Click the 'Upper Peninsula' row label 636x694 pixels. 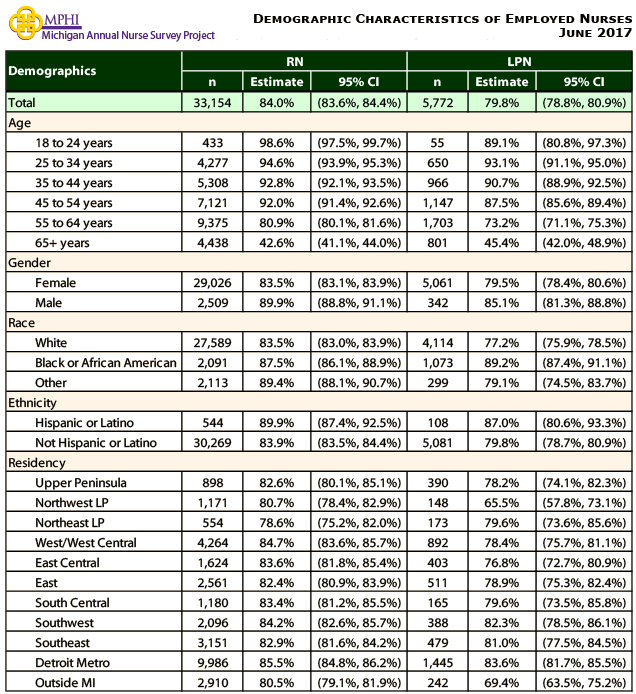(81, 483)
